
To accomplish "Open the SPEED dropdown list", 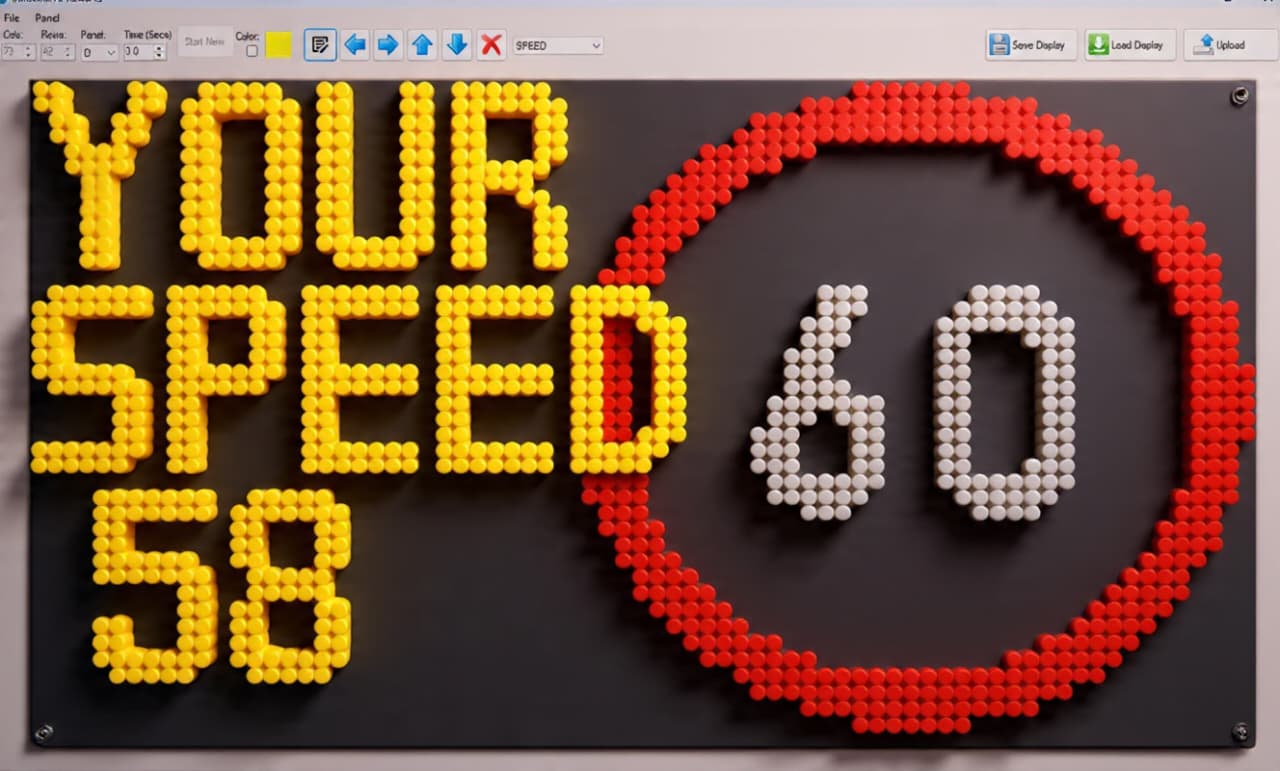I will point(558,45).
